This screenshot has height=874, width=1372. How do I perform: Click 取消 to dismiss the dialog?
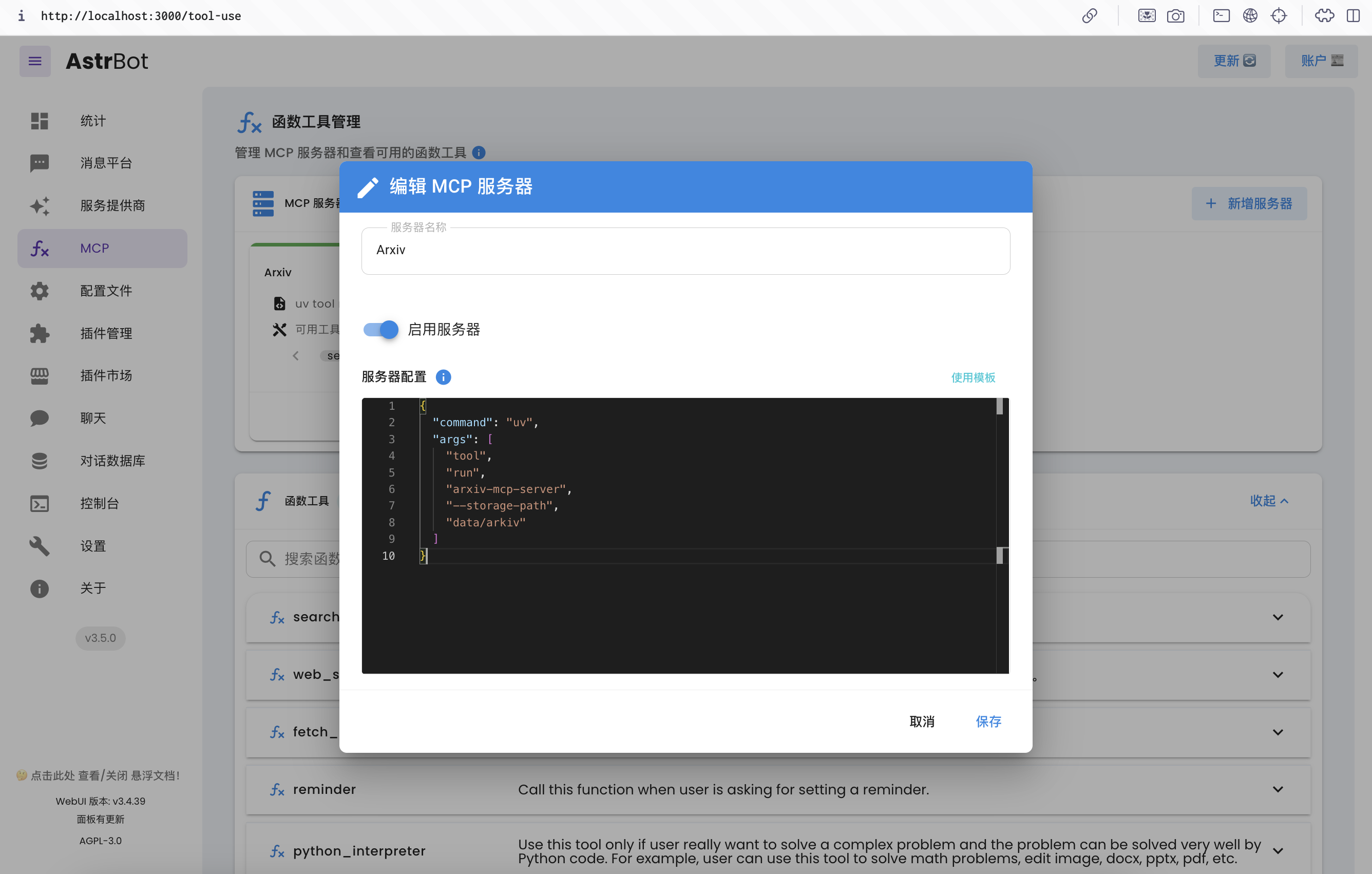coord(921,721)
